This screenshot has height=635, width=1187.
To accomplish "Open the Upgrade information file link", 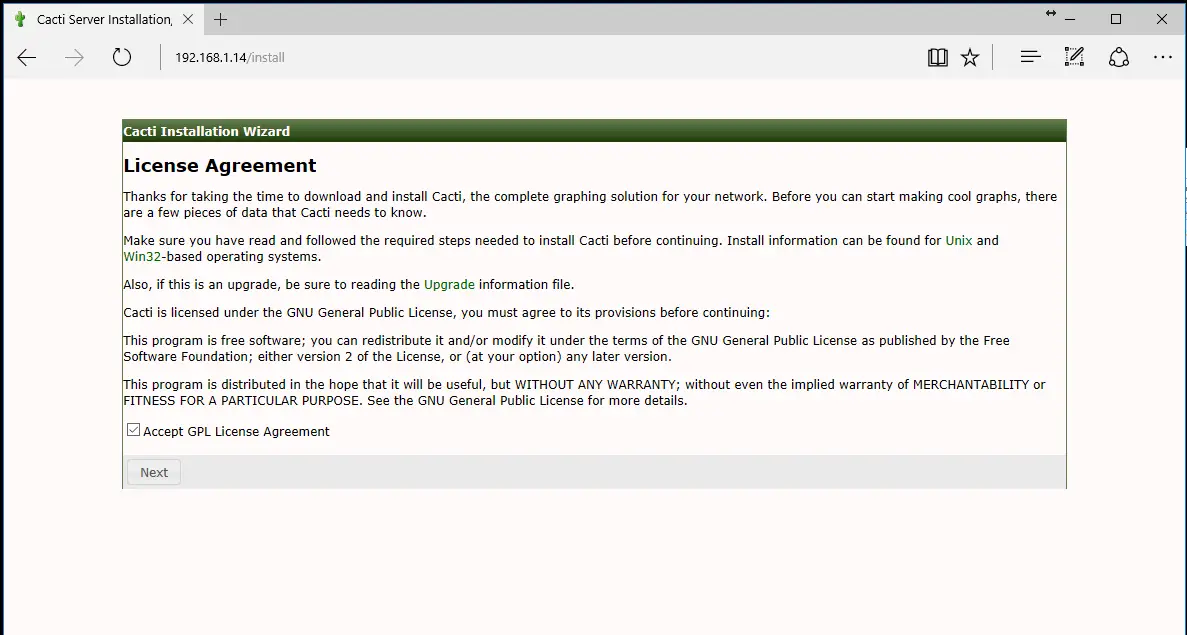I will click(x=449, y=285).
